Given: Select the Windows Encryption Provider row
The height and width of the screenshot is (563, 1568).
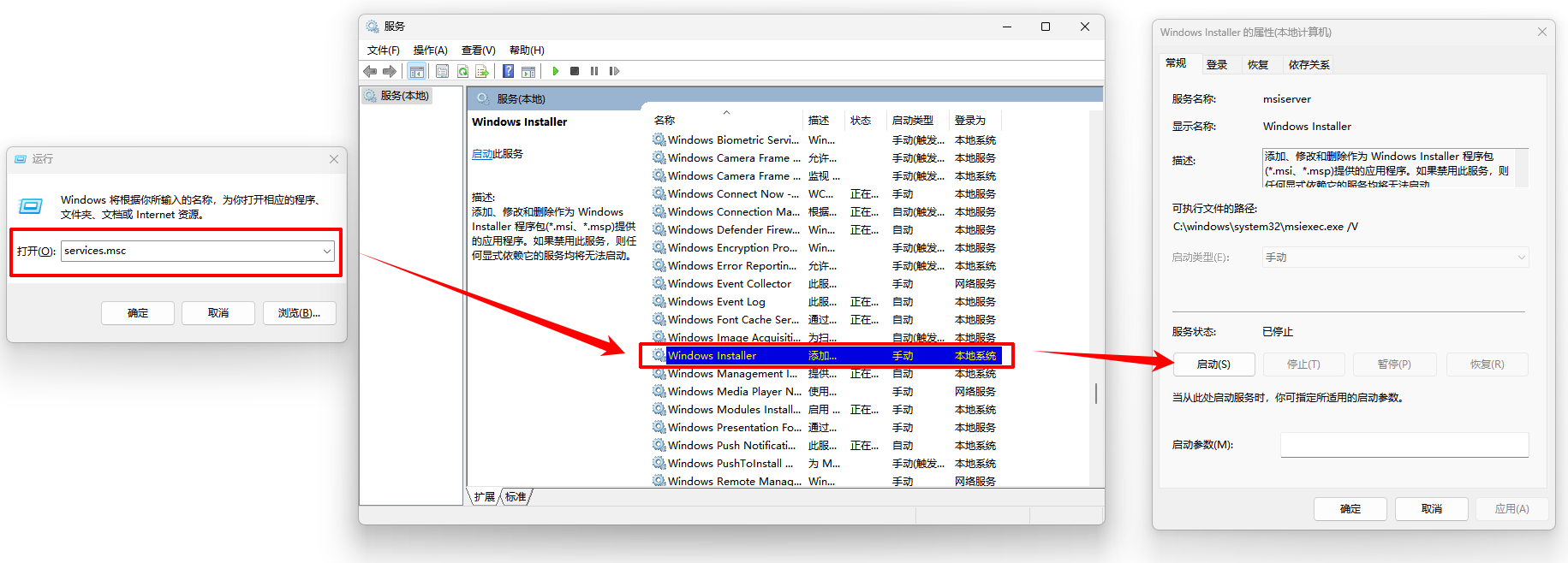Looking at the screenshot, I should click(826, 247).
